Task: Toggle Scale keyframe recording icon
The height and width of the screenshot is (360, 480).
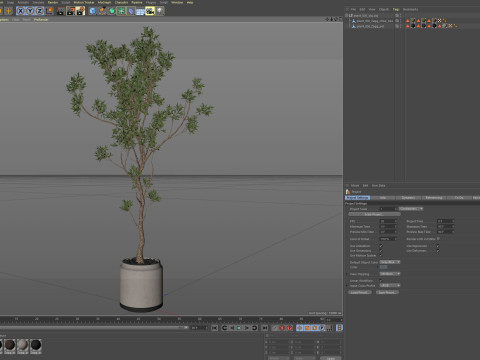Action: click(x=307, y=328)
